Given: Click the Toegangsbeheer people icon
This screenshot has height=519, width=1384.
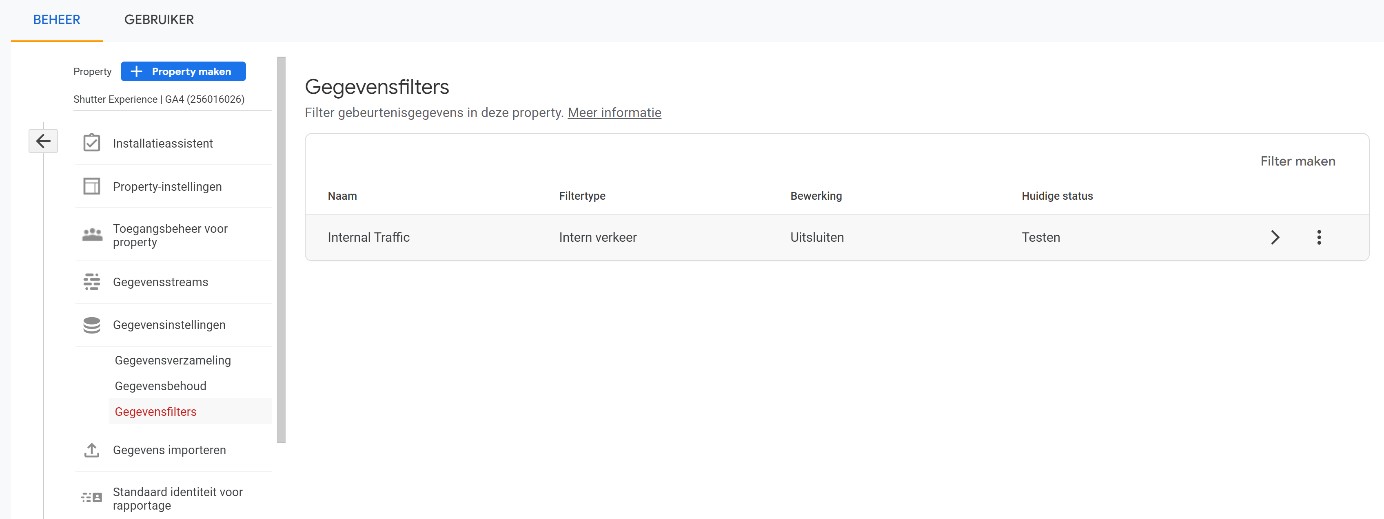Looking at the screenshot, I should coord(91,235).
